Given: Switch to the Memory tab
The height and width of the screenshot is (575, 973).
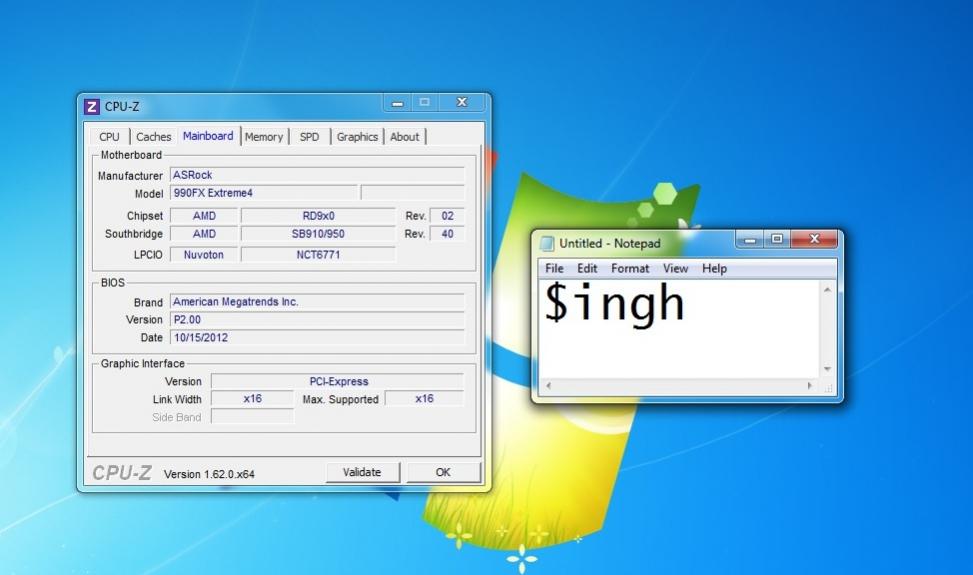Looking at the screenshot, I should 264,136.
